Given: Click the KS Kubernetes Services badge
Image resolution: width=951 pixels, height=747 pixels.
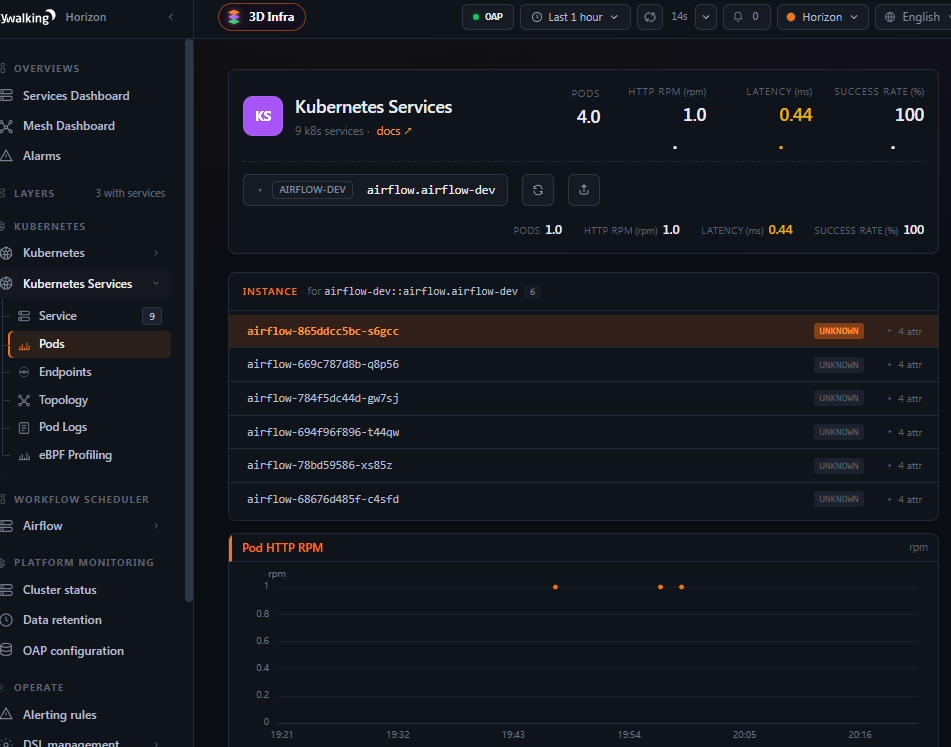Looking at the screenshot, I should coord(263,116).
